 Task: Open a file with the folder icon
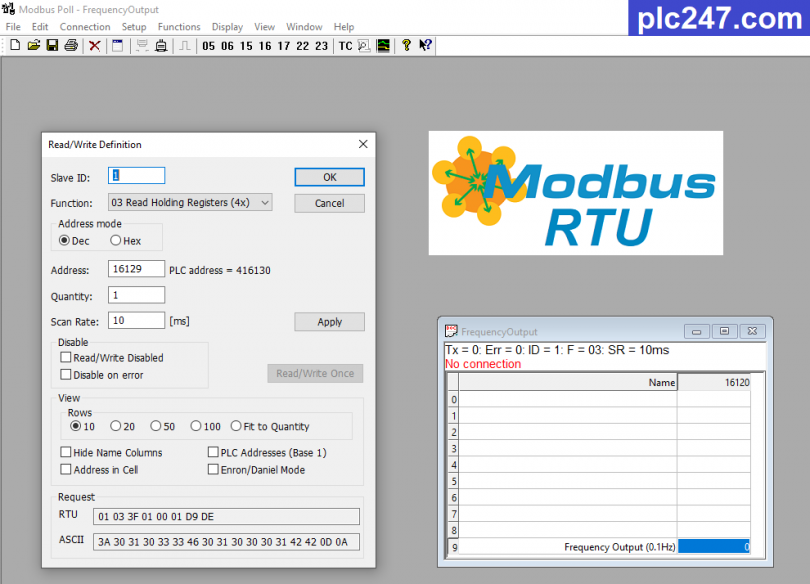point(34,45)
